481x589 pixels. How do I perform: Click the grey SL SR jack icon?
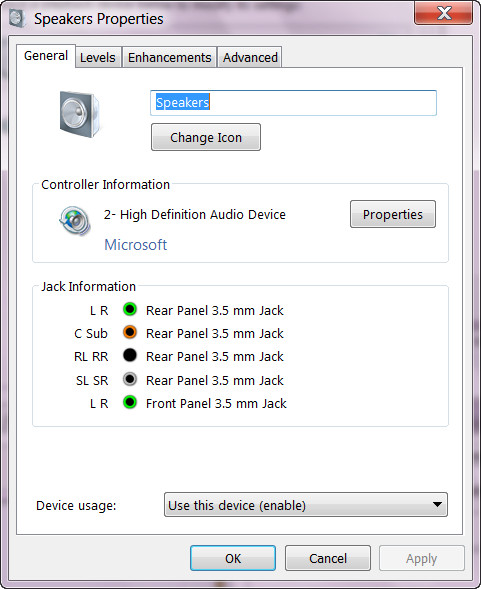coord(130,379)
